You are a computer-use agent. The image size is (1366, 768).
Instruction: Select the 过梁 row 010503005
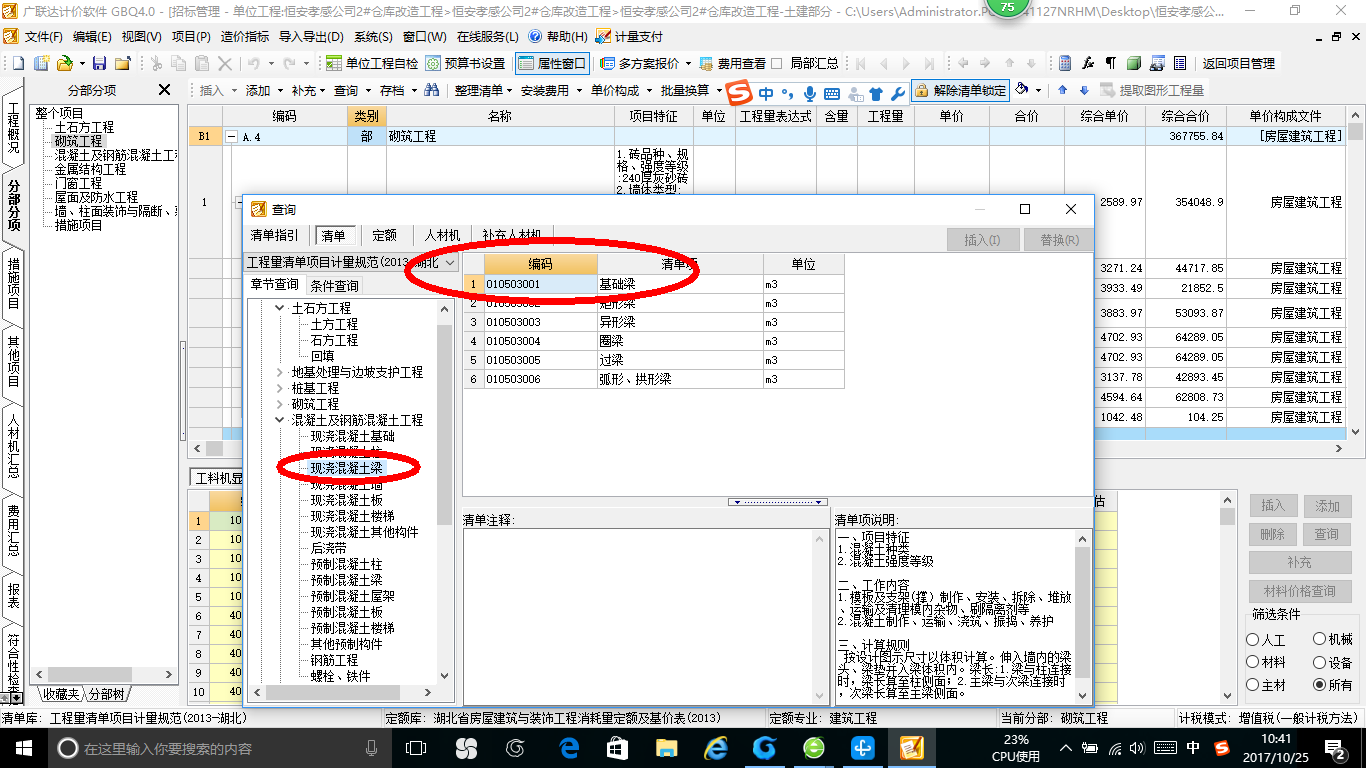(655, 360)
